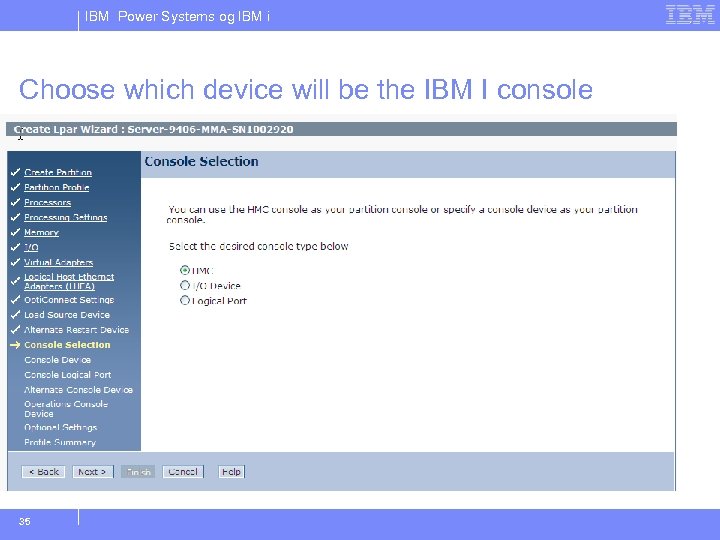Screen dimensions: 720x540
Task: Click the 'Select the desired console type below' text
Action: 259,246
